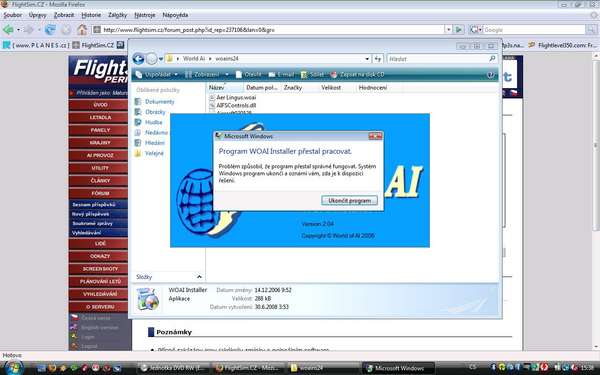Image resolution: width=600 pixels, height=375 pixels.
Task: Close the Microsoft Windows error dialog
Action: tap(375, 136)
